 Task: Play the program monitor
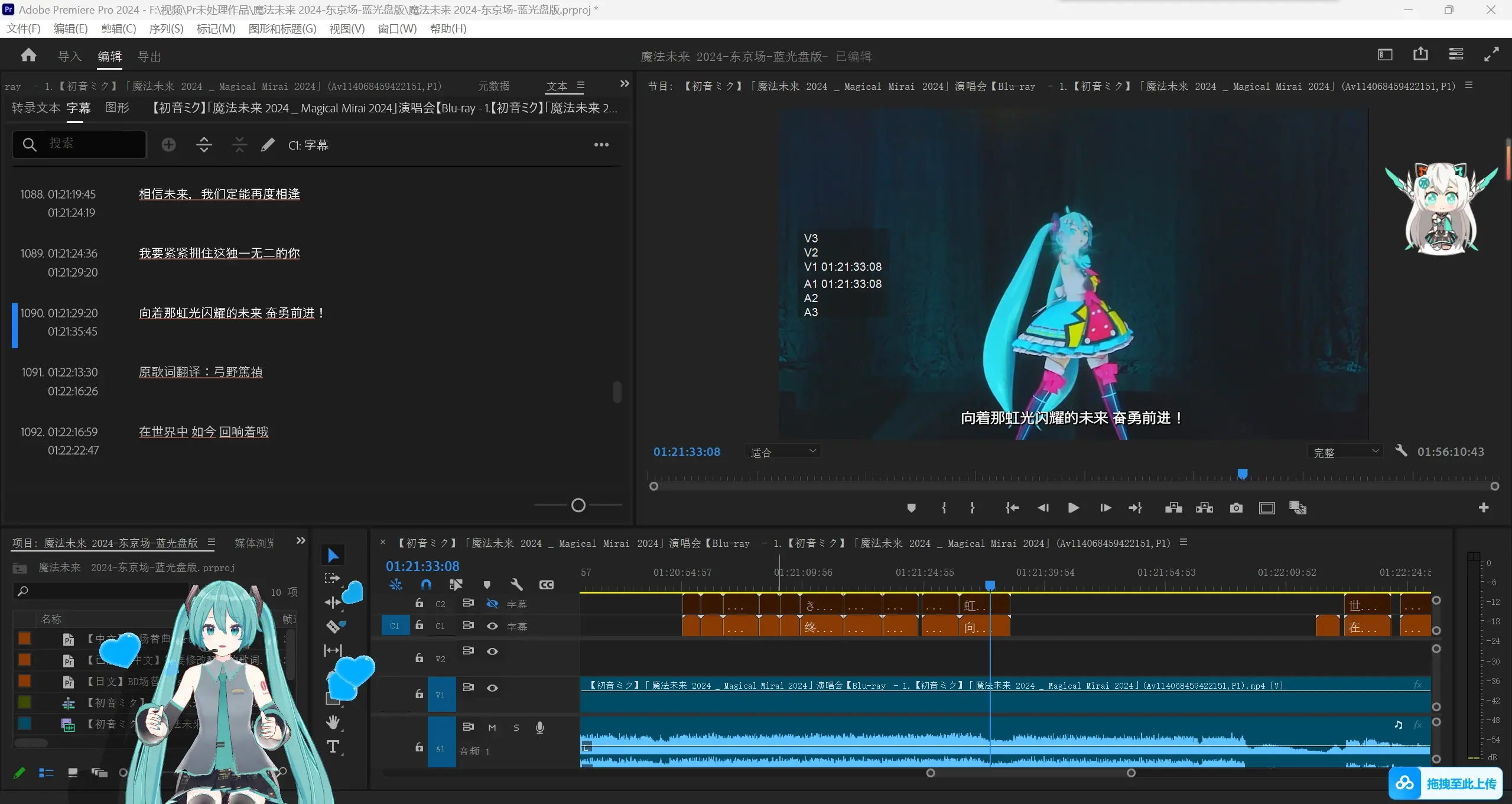coord(1074,508)
